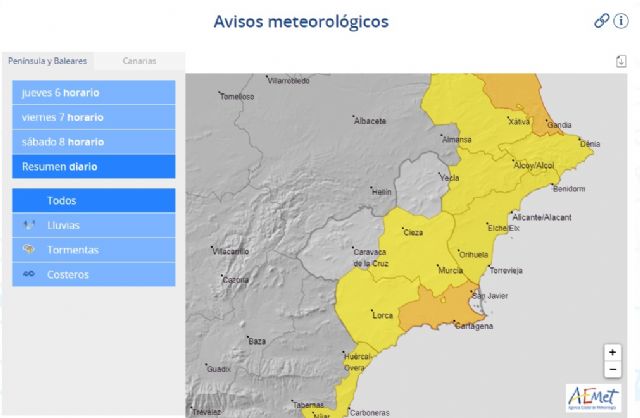Viewport: 640px width, 418px height.
Task: Click the storm cloud icon for Tormentas
Action: pos(28,249)
